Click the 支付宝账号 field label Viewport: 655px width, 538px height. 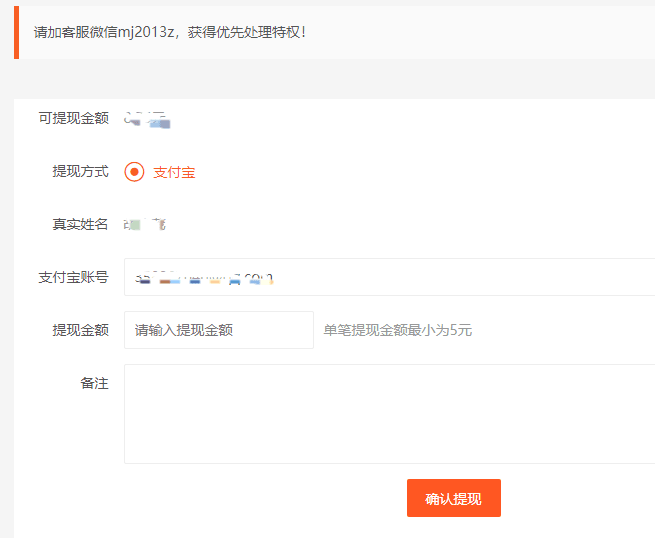(x=73, y=277)
